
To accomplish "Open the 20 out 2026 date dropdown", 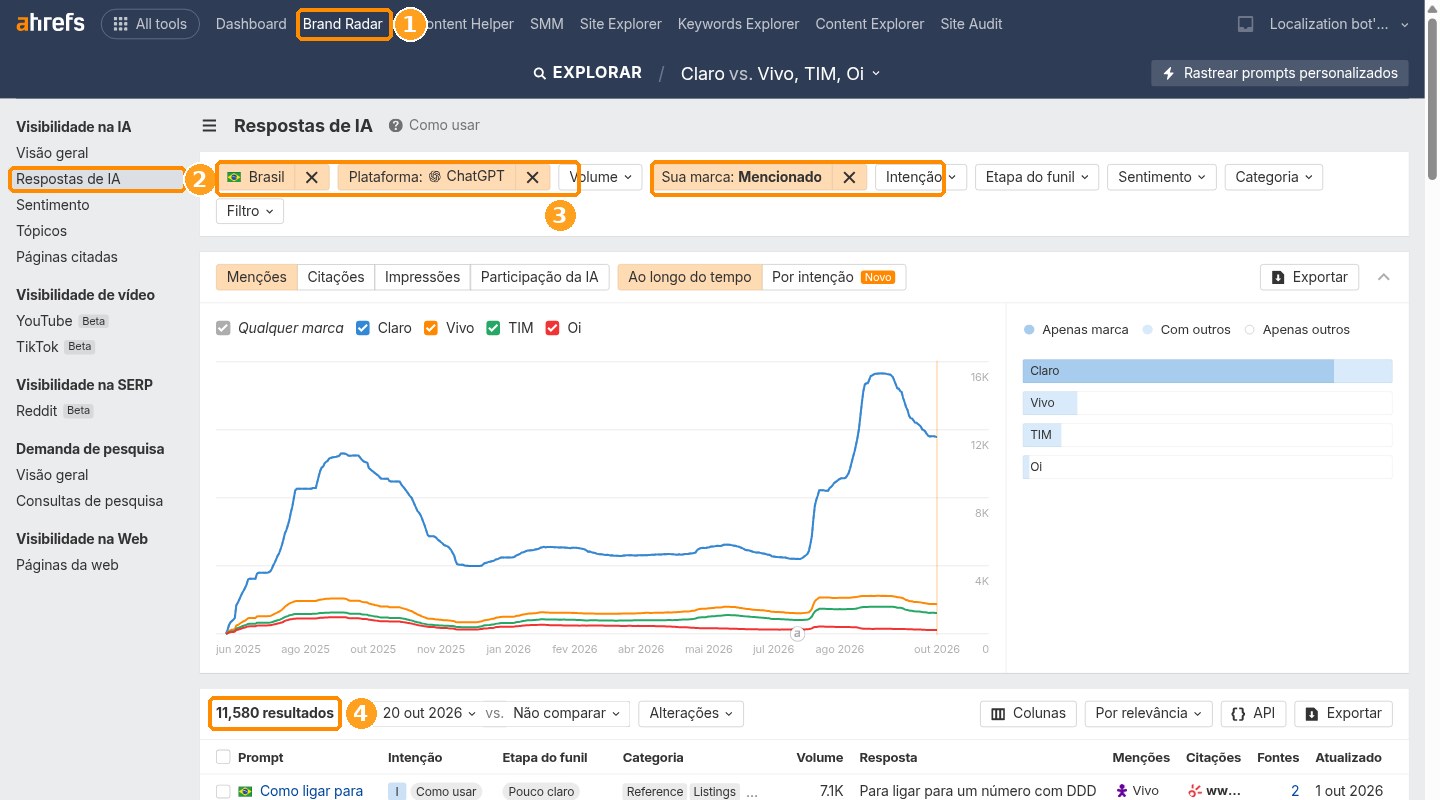I will 430,713.
